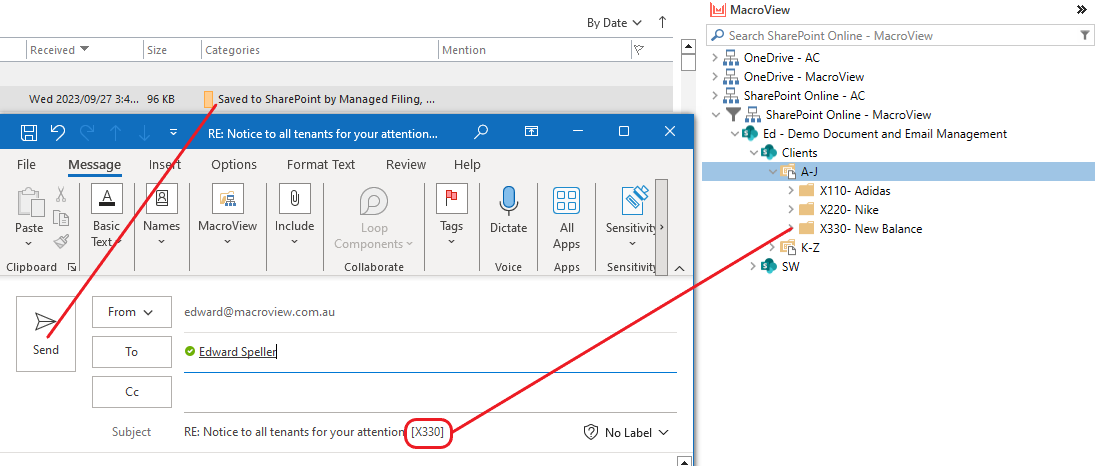Start Dictate with microphone icon
The width and height of the screenshot is (1097, 466).
(509, 210)
